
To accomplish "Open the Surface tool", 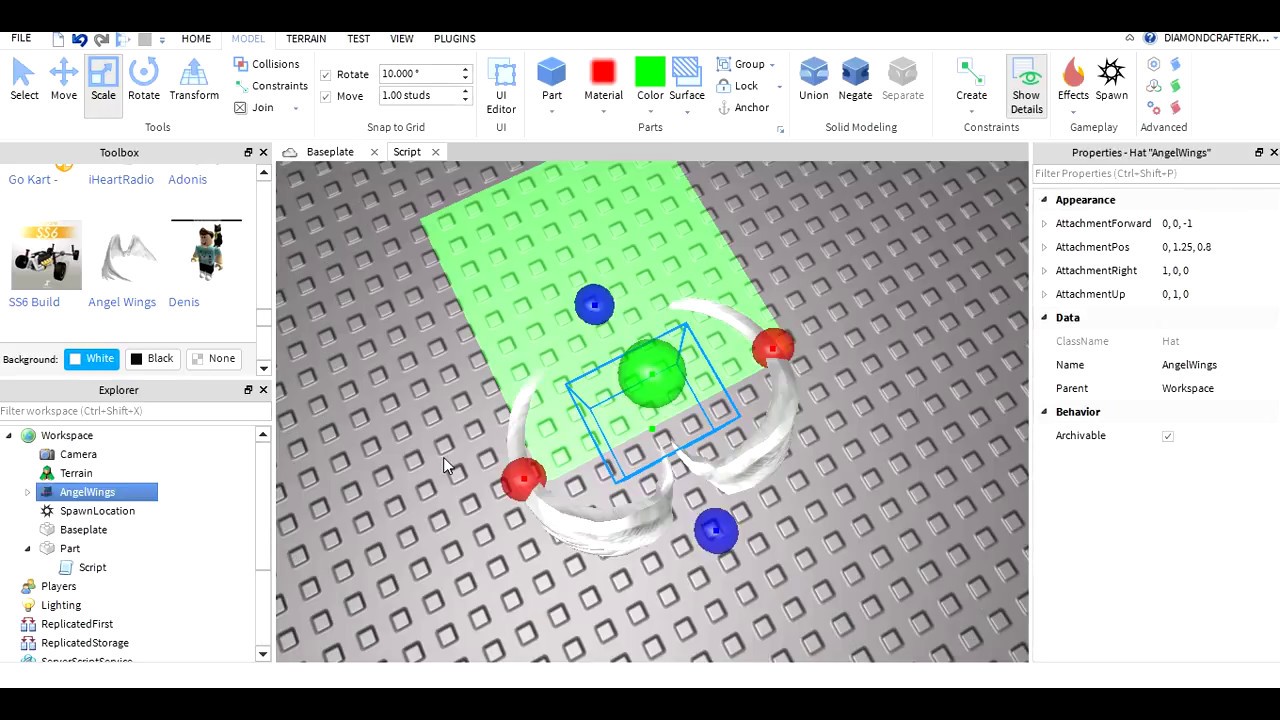I will click(x=687, y=80).
